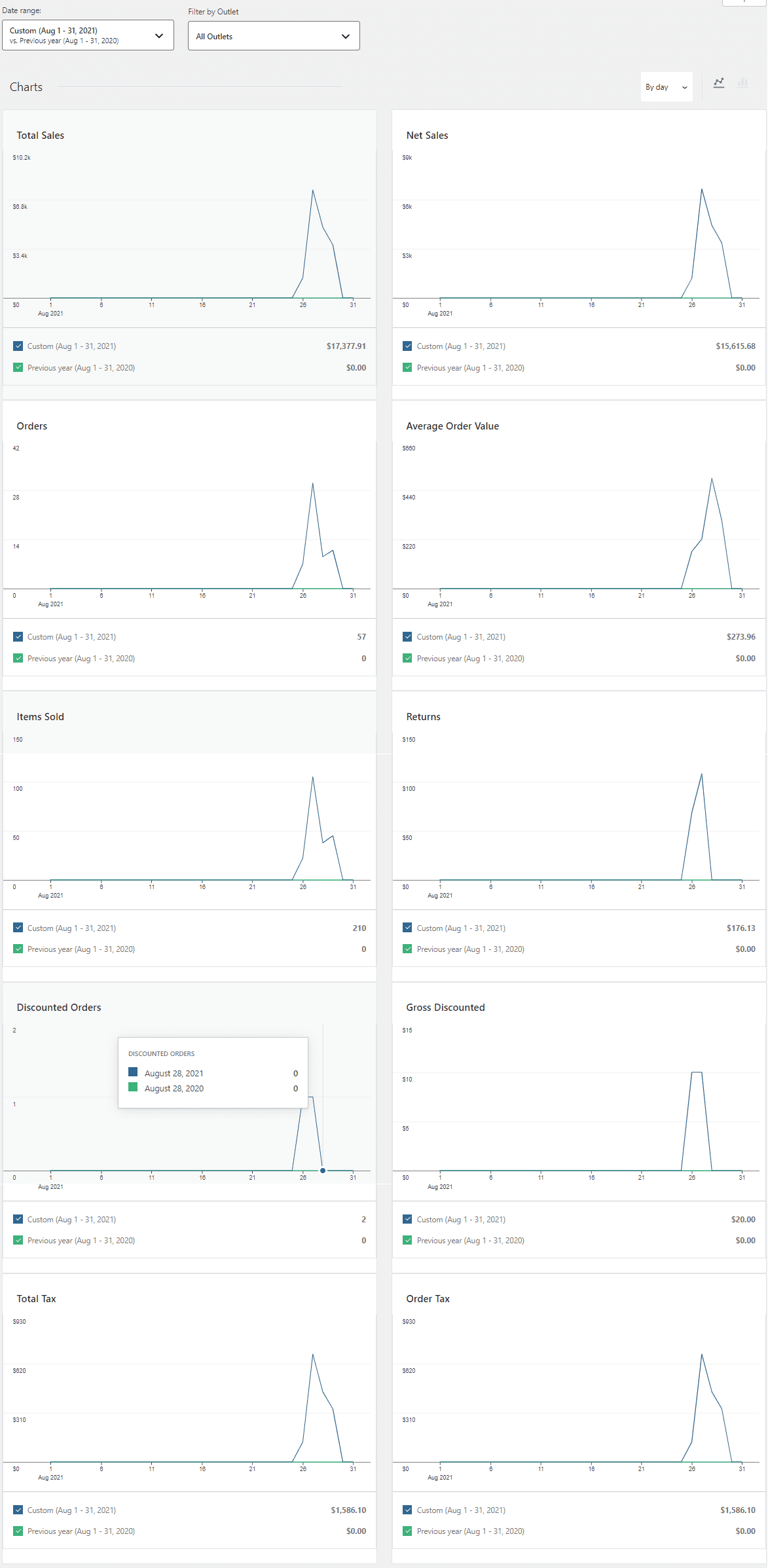Click the $1,586.10 Total Tax value
This screenshot has width=768, height=1568.
[x=348, y=1510]
